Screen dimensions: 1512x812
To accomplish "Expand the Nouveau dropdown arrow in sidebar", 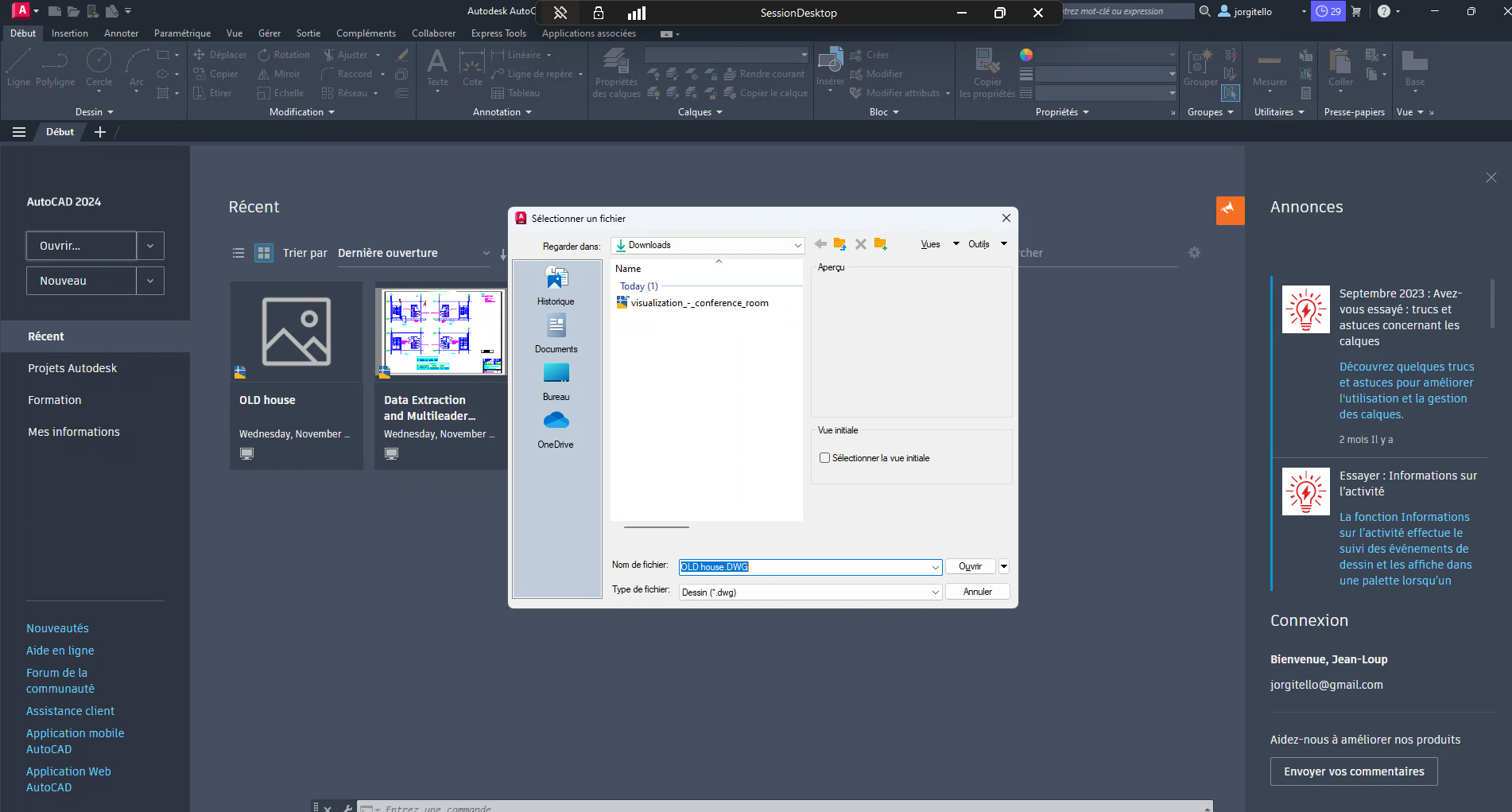I will (150, 281).
